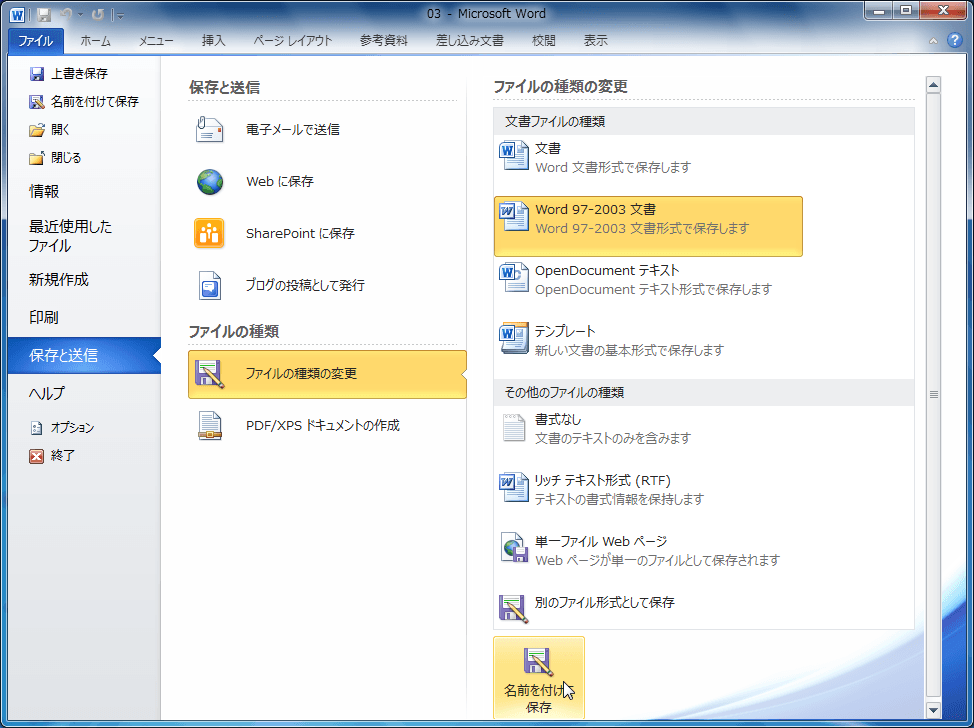Click the red X icon beside 終了

[x=37, y=457]
